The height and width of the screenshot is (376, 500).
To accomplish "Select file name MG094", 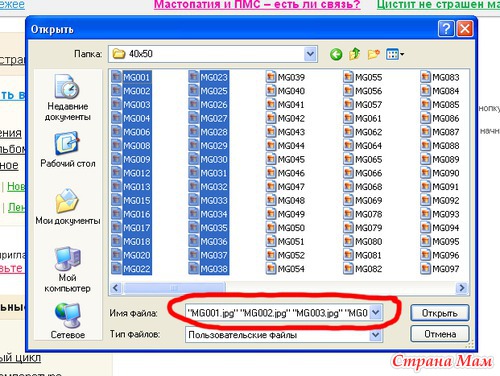I will coord(446,228).
